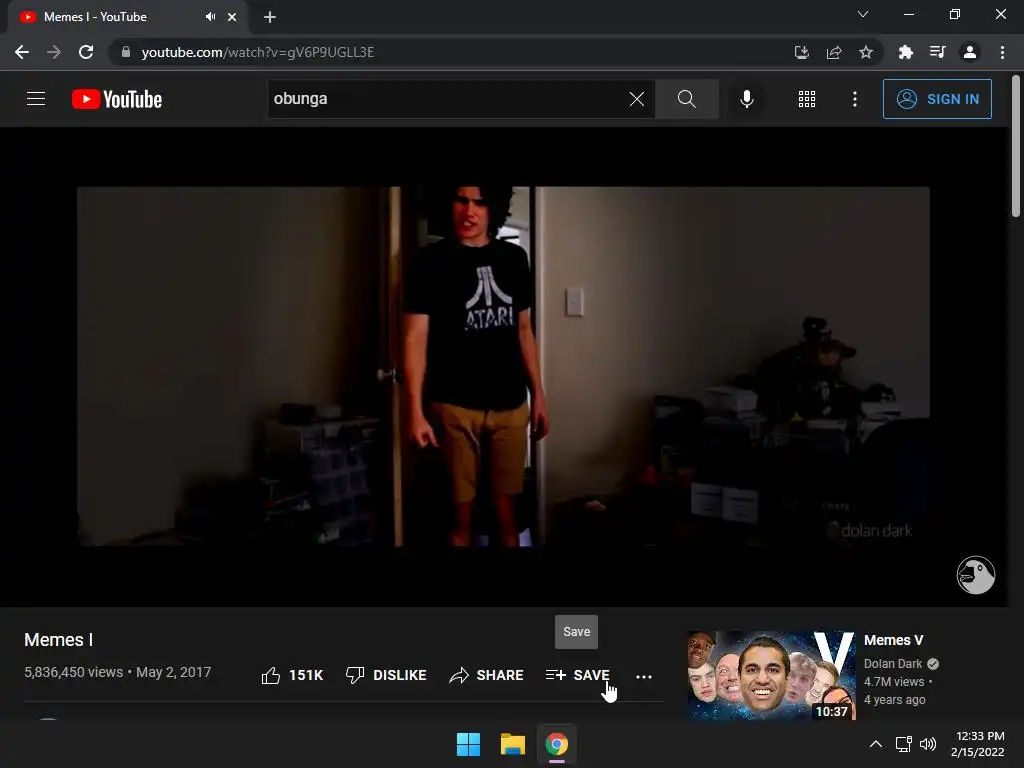This screenshot has width=1024, height=768.
Task: Open the Memes V thumbnail
Action: 771,675
